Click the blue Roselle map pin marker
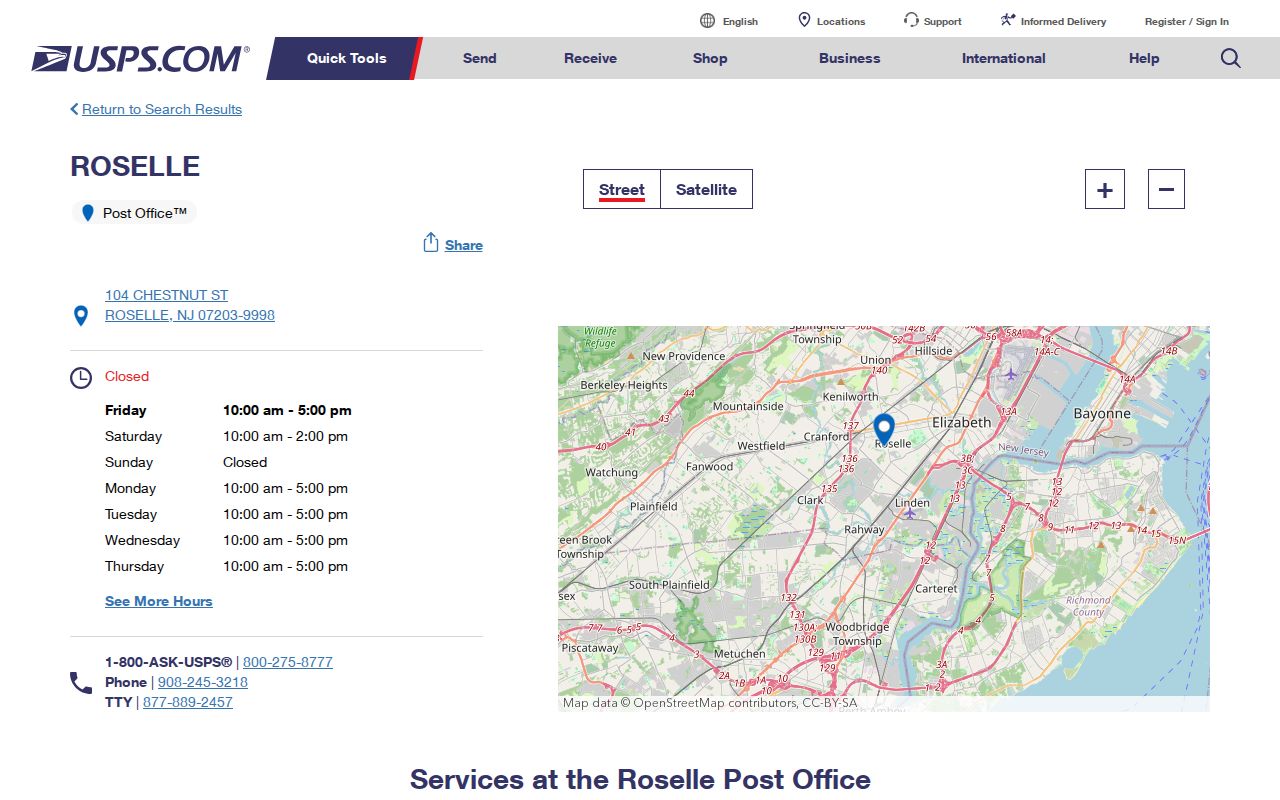1280x800 pixels. 884,429
